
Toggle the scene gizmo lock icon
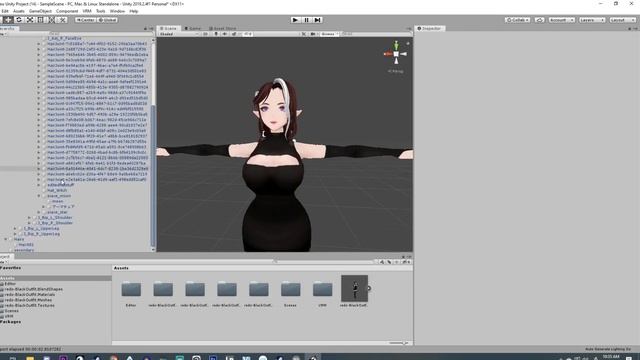(408, 43)
